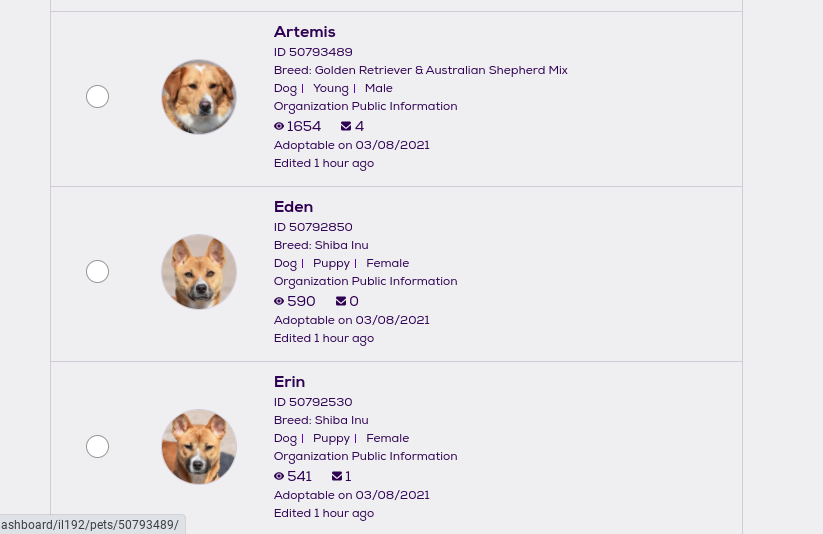Viewport: 823px width, 534px height.
Task: Open the Artemis pet name link
Action: [x=304, y=32]
